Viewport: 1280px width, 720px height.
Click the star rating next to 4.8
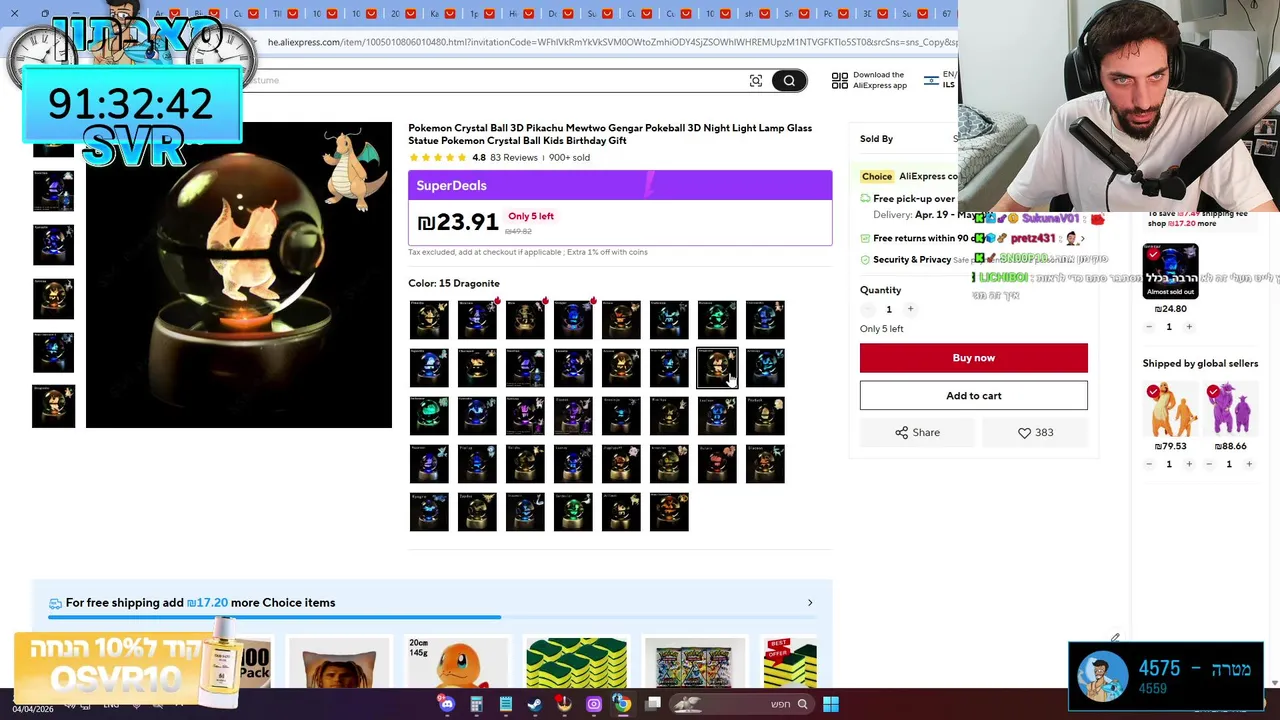(438, 157)
